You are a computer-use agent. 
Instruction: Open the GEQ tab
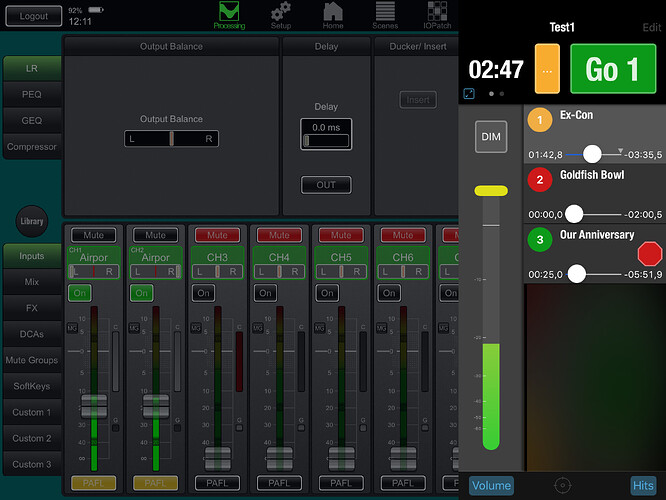pos(32,121)
